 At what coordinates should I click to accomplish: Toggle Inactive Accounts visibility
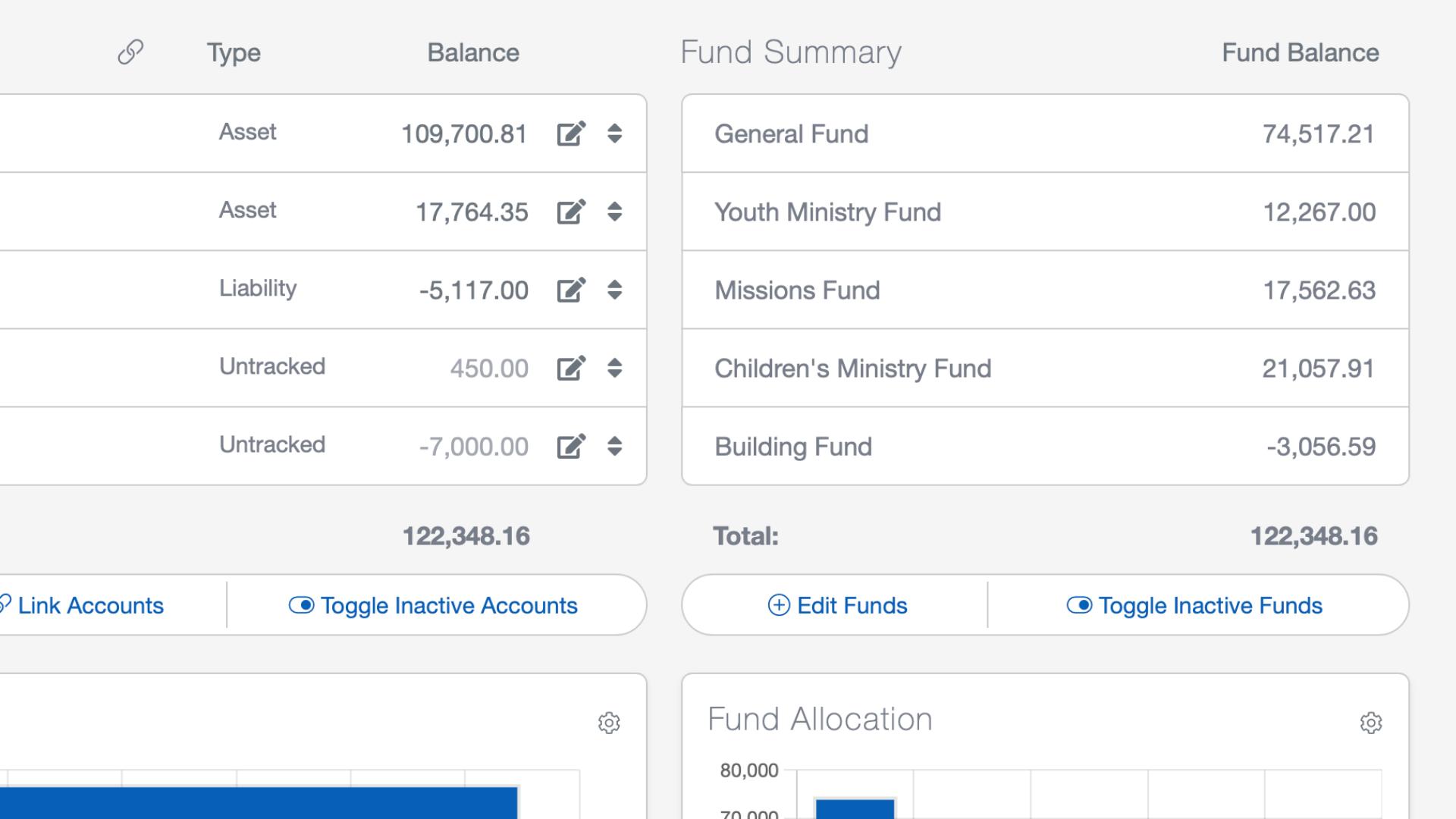[x=433, y=605]
